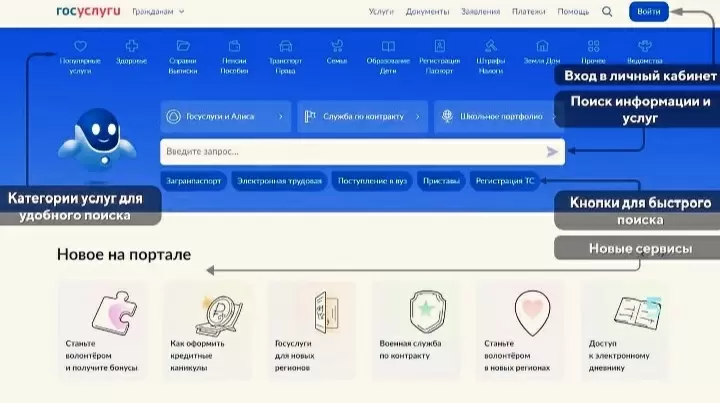Open card Как оформить кредитные каникулы
Viewport: 720px width, 403px height.
tap(208, 330)
